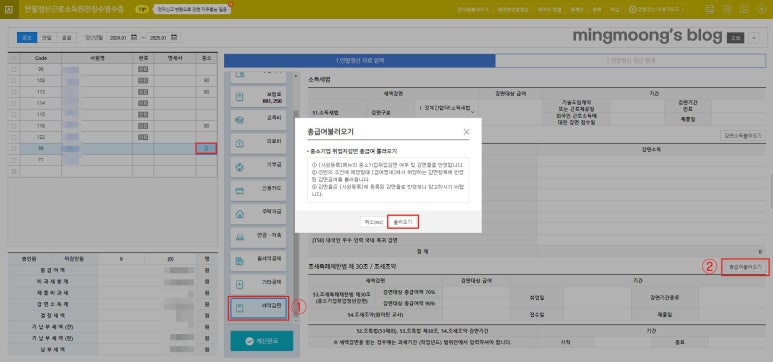The image size is (773, 362).
Task: Click the 사원명 column header
Action: pyautogui.click(x=98, y=58)
